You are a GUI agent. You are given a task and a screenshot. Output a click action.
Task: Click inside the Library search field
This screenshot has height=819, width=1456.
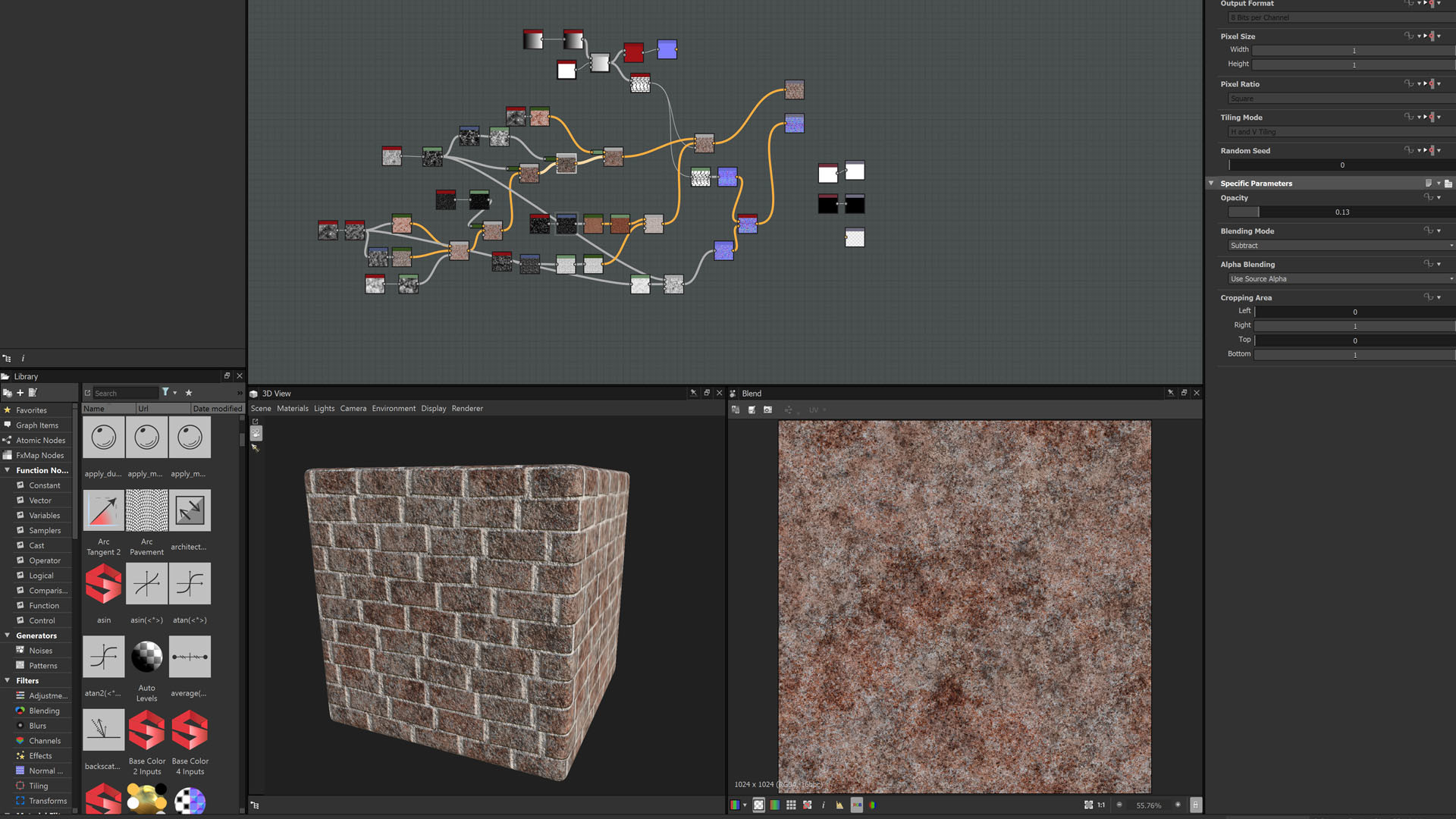pyautogui.click(x=125, y=393)
